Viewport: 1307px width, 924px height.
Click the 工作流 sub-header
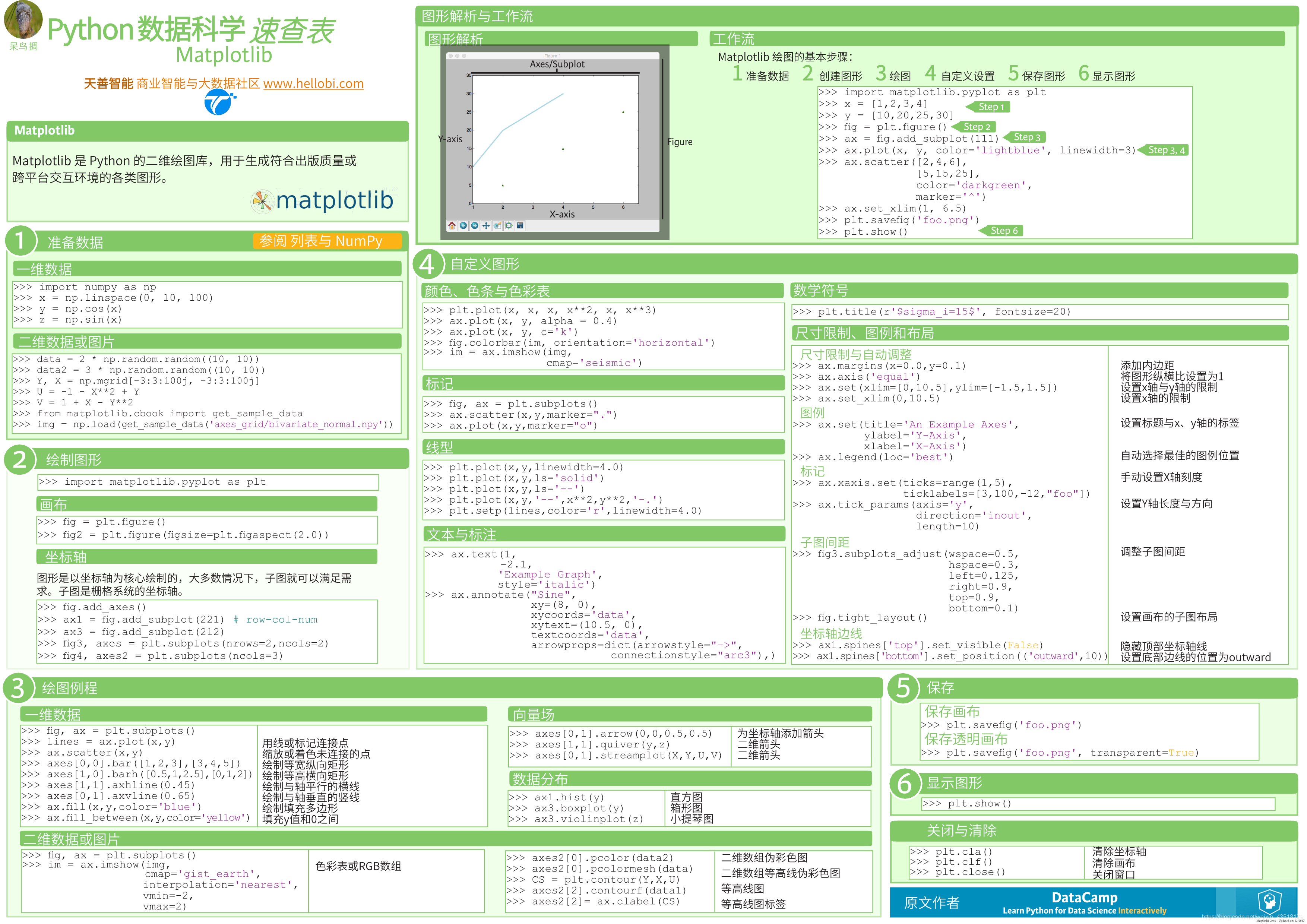coord(997,39)
